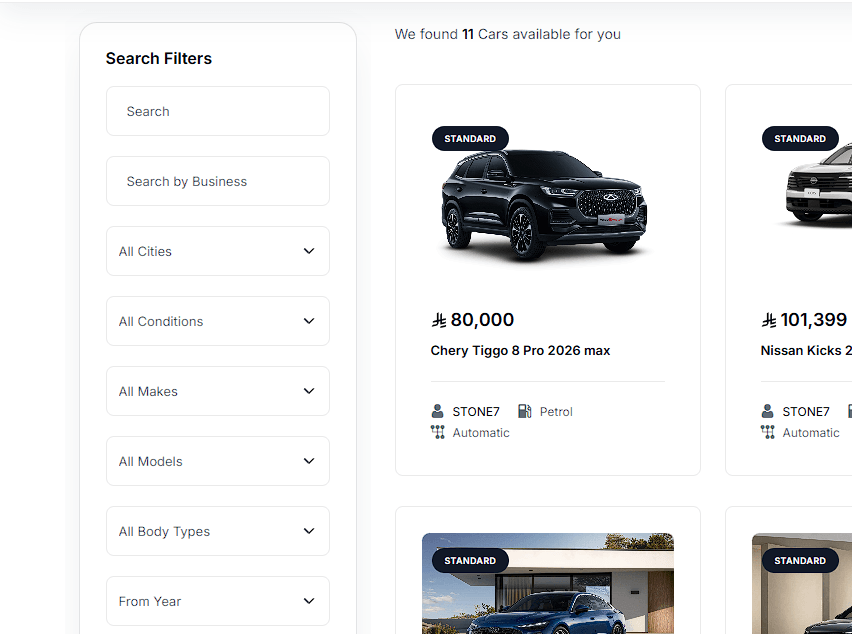
Task: Expand the All Conditions dropdown
Action: 218,321
